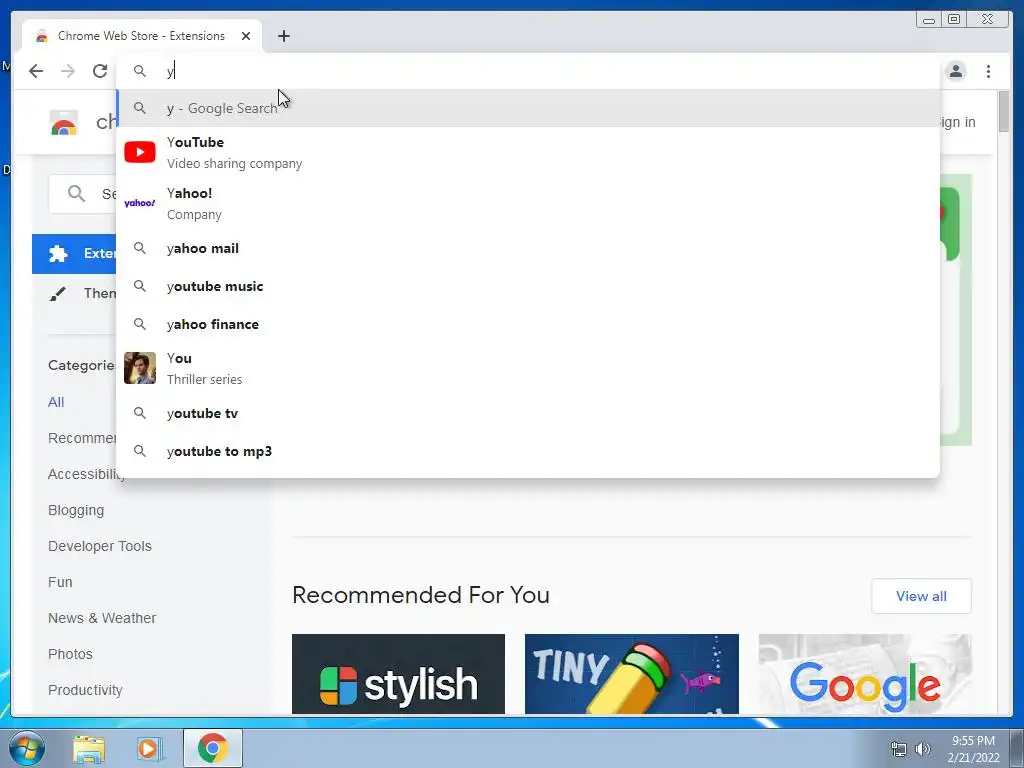Open the Stylish extension card
This screenshot has height=768, width=1024.
point(398,674)
